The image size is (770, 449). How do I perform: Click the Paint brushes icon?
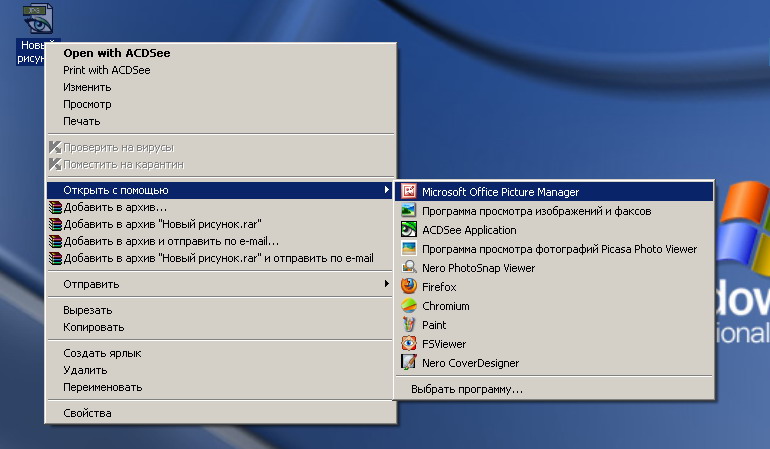point(409,324)
